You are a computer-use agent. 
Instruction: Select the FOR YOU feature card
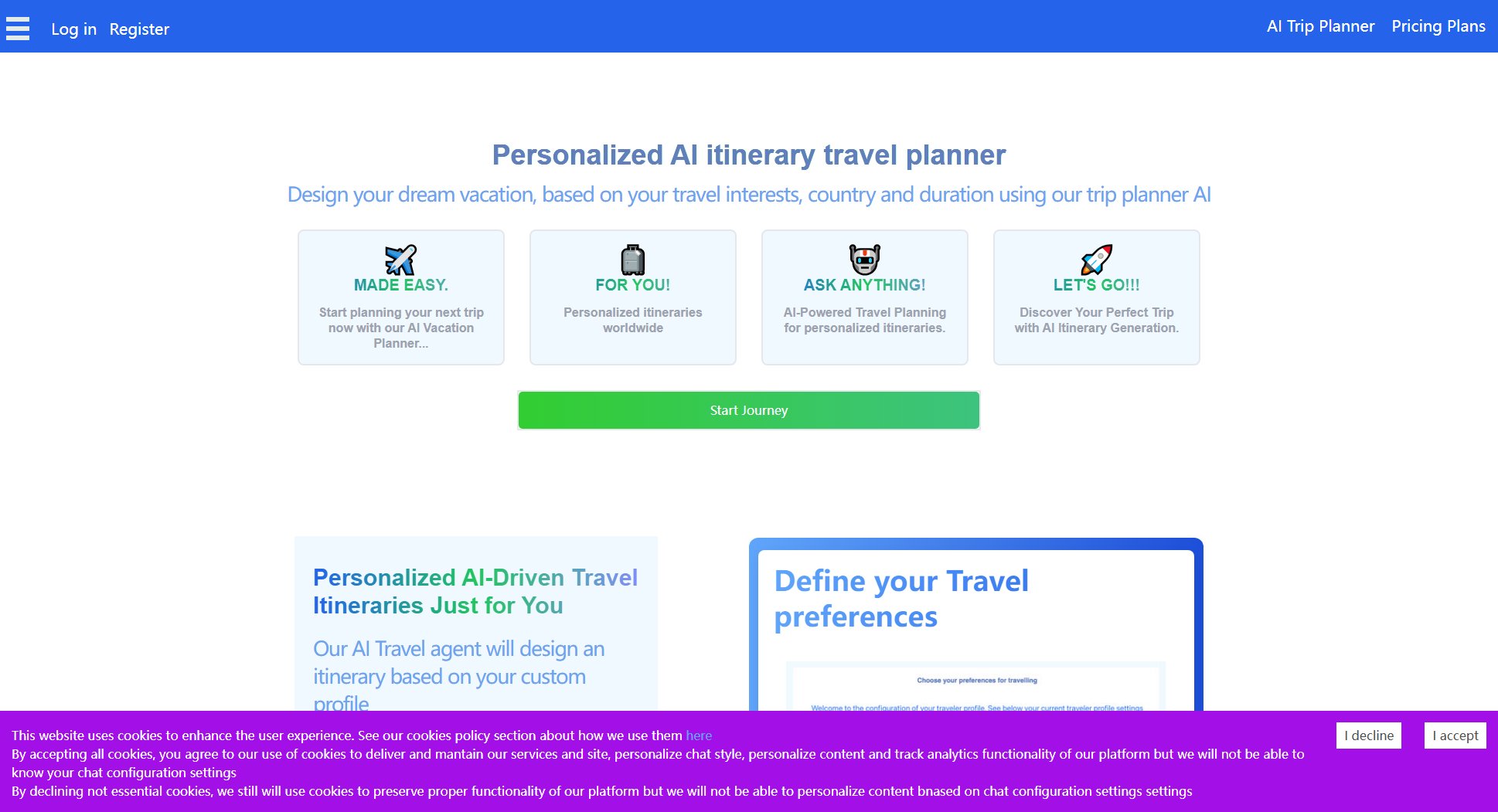coord(632,297)
